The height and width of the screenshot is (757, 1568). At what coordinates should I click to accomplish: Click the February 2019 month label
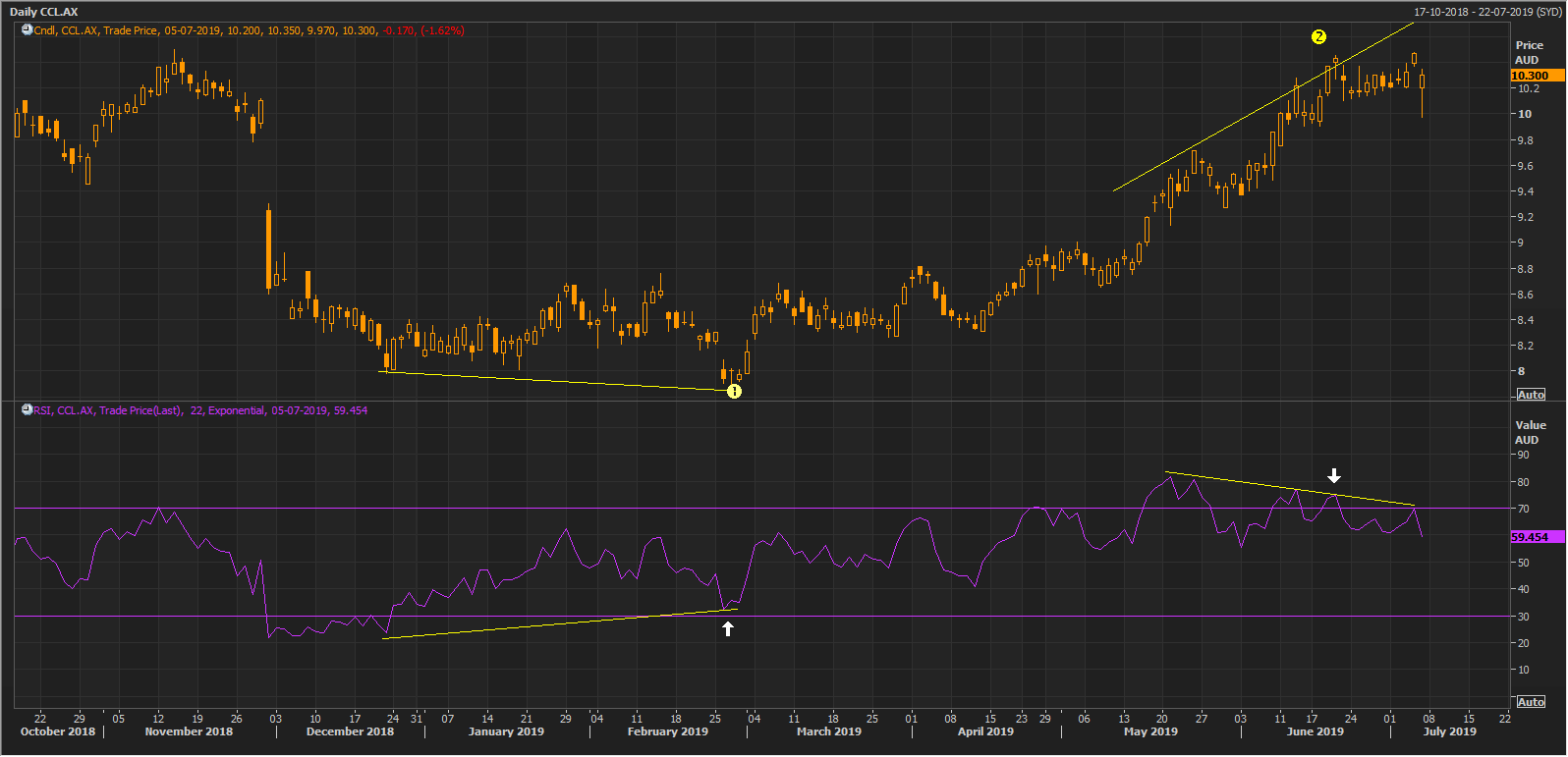pos(668,731)
